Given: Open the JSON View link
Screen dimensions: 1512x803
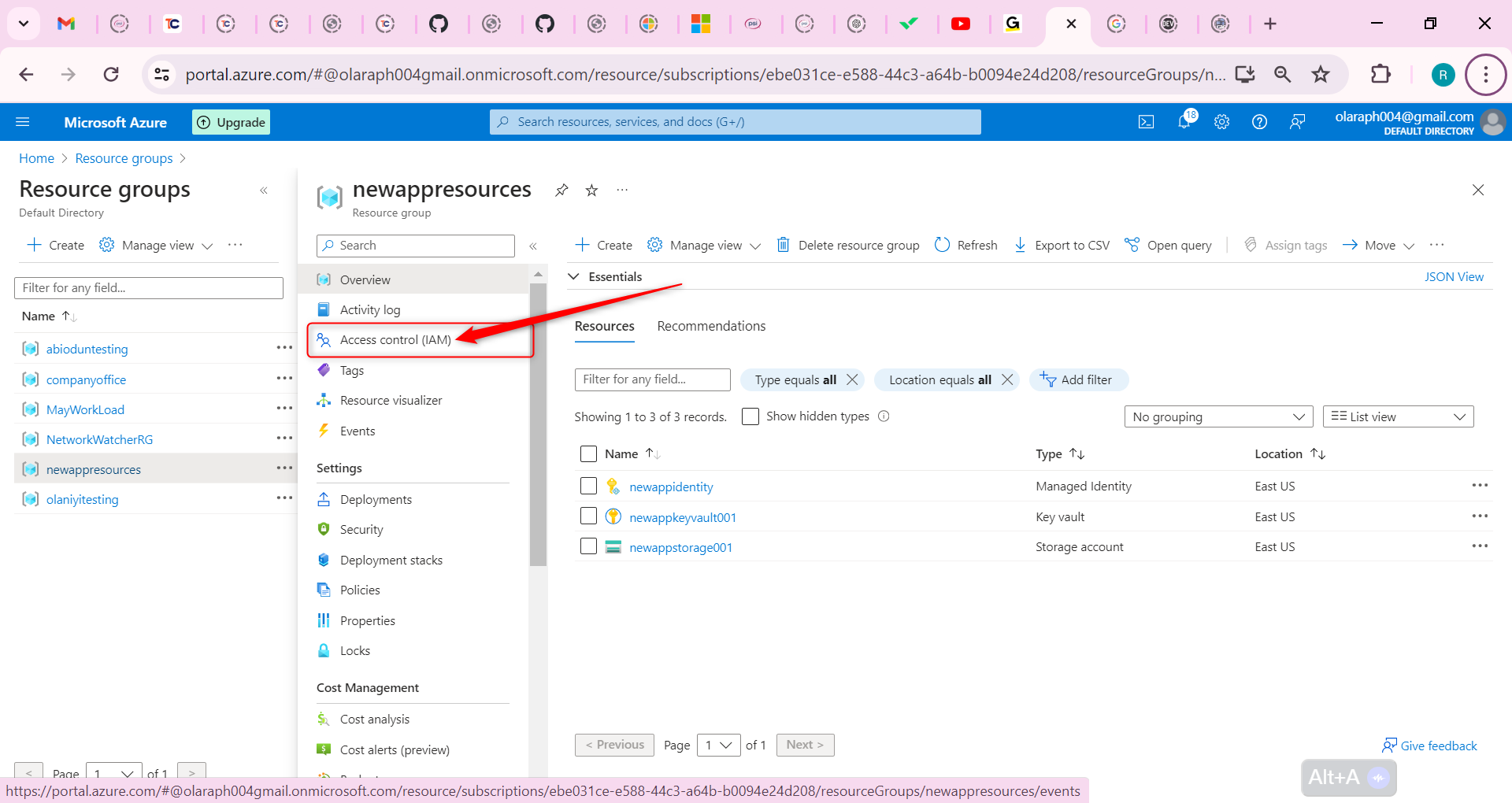Looking at the screenshot, I should pyautogui.click(x=1454, y=277).
